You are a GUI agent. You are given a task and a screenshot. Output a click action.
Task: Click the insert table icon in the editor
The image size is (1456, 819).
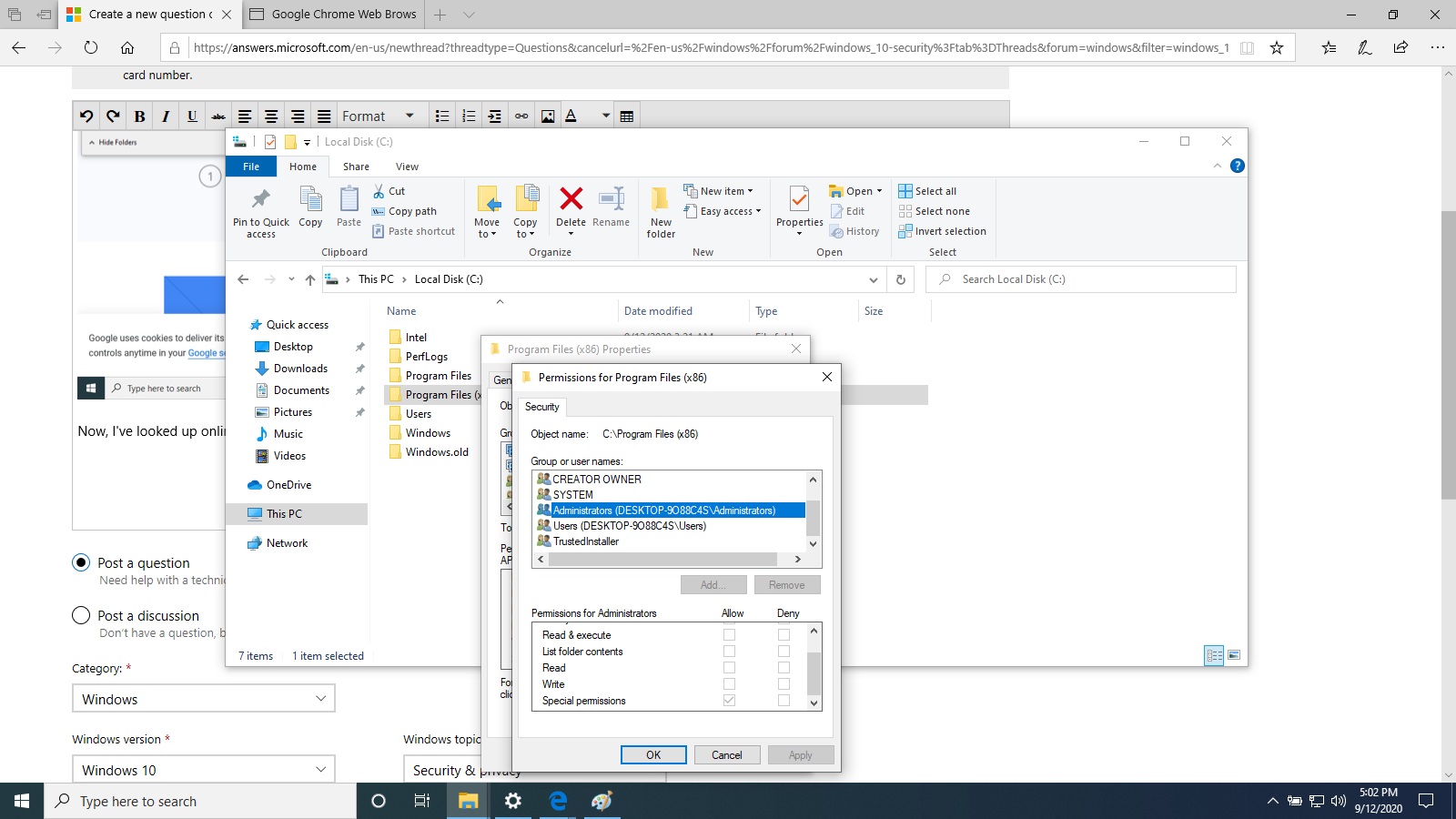(x=627, y=116)
